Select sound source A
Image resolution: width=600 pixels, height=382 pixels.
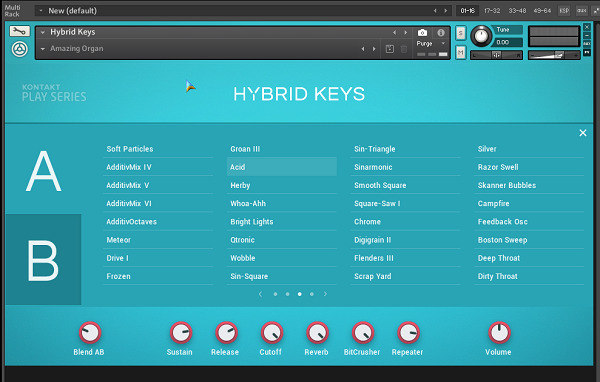pyautogui.click(x=43, y=170)
